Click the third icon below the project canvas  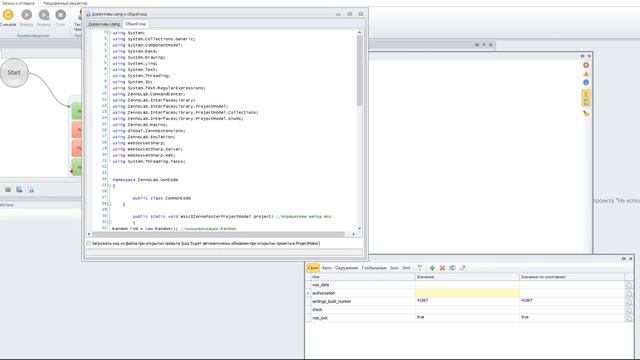coord(31,189)
